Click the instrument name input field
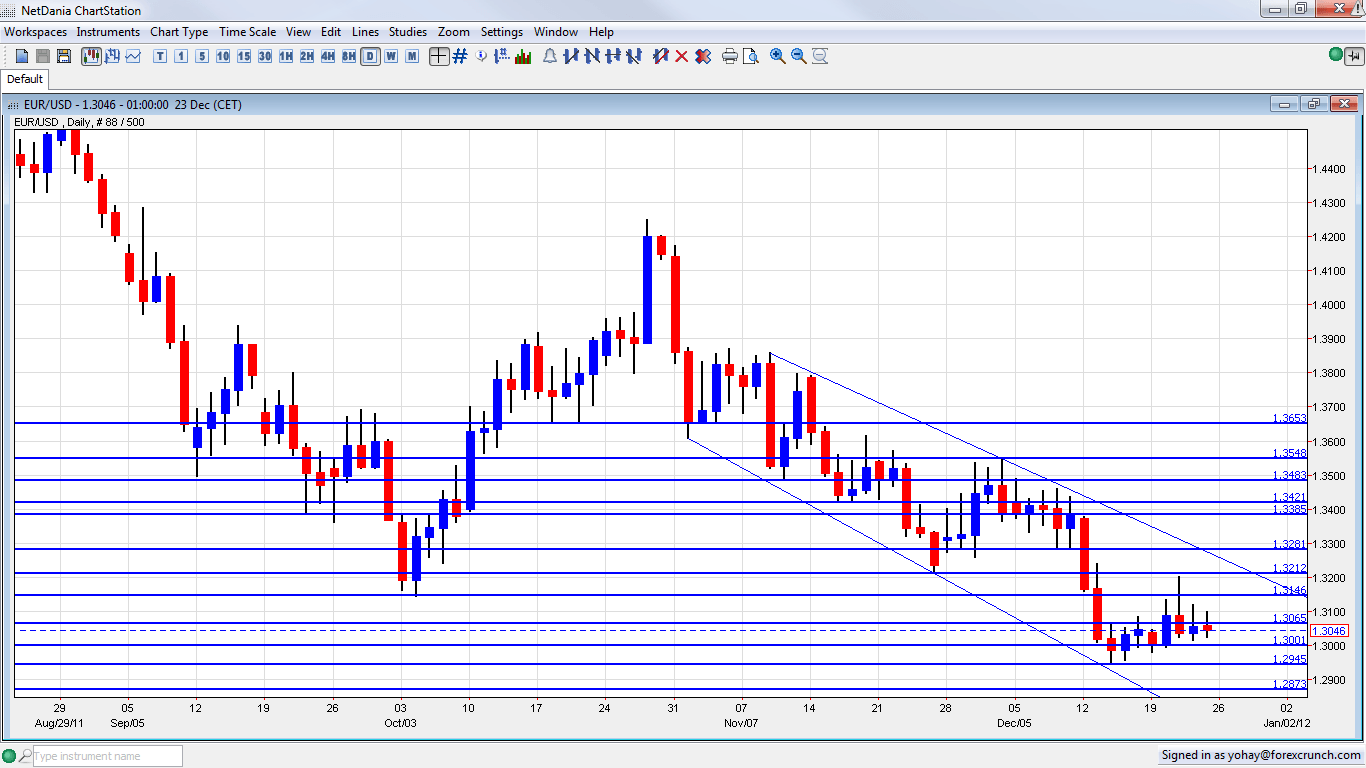Image resolution: width=1366 pixels, height=768 pixels. pyautogui.click(x=103, y=755)
